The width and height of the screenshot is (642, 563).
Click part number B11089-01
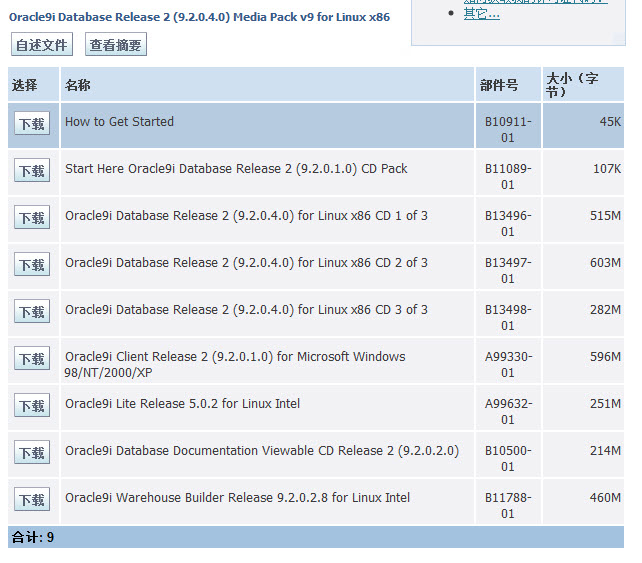tap(508, 176)
